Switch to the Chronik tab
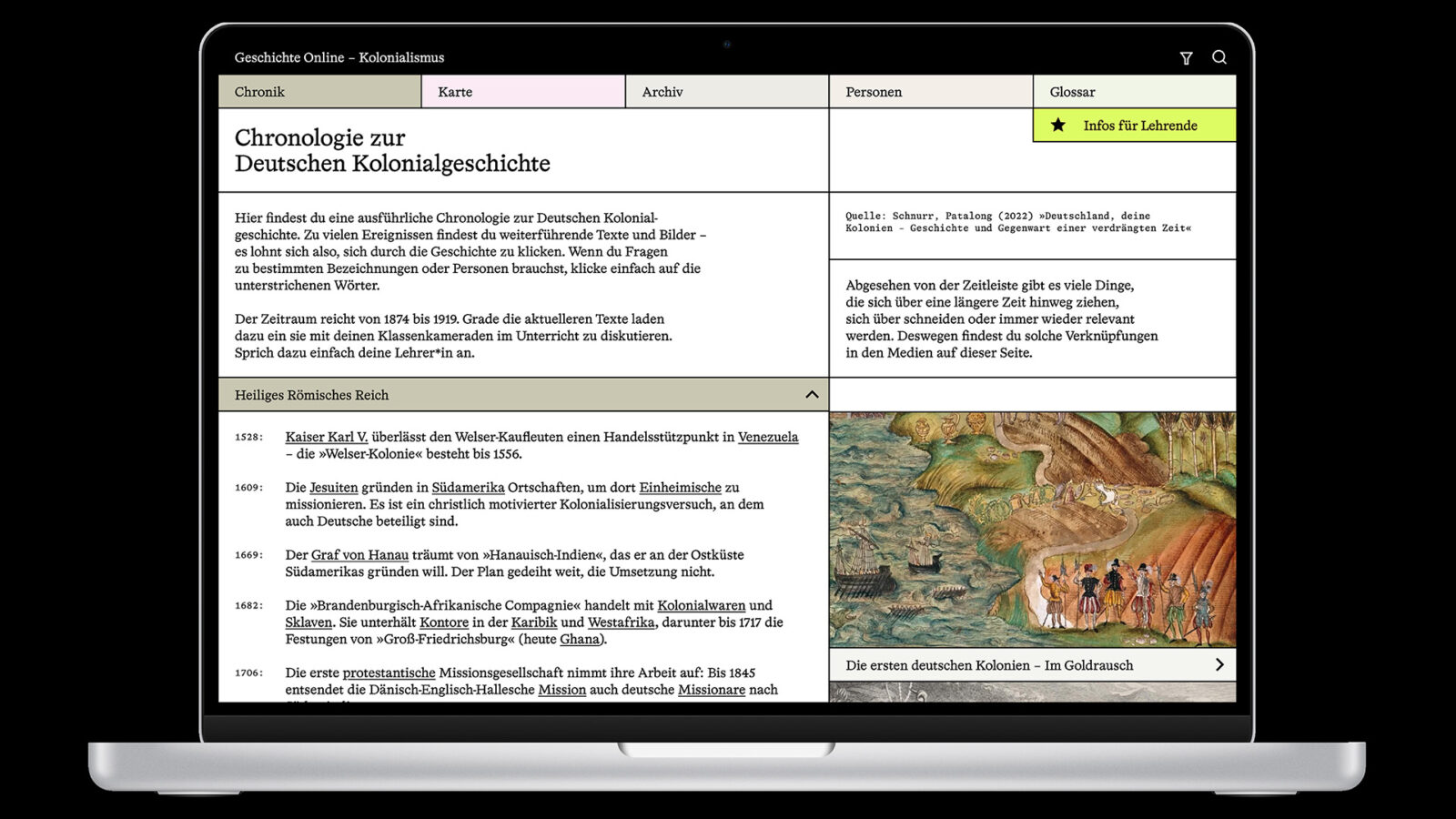Viewport: 1456px width, 819px height. click(x=319, y=92)
